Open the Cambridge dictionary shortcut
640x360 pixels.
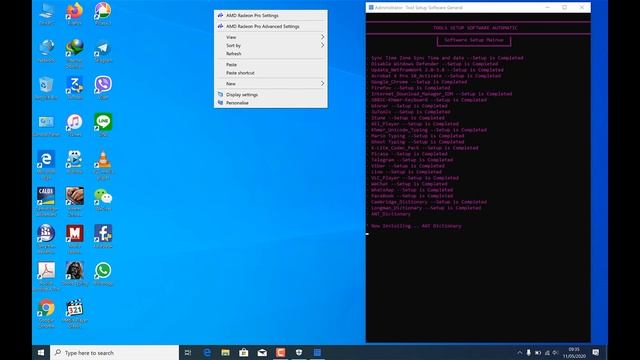(x=46, y=202)
